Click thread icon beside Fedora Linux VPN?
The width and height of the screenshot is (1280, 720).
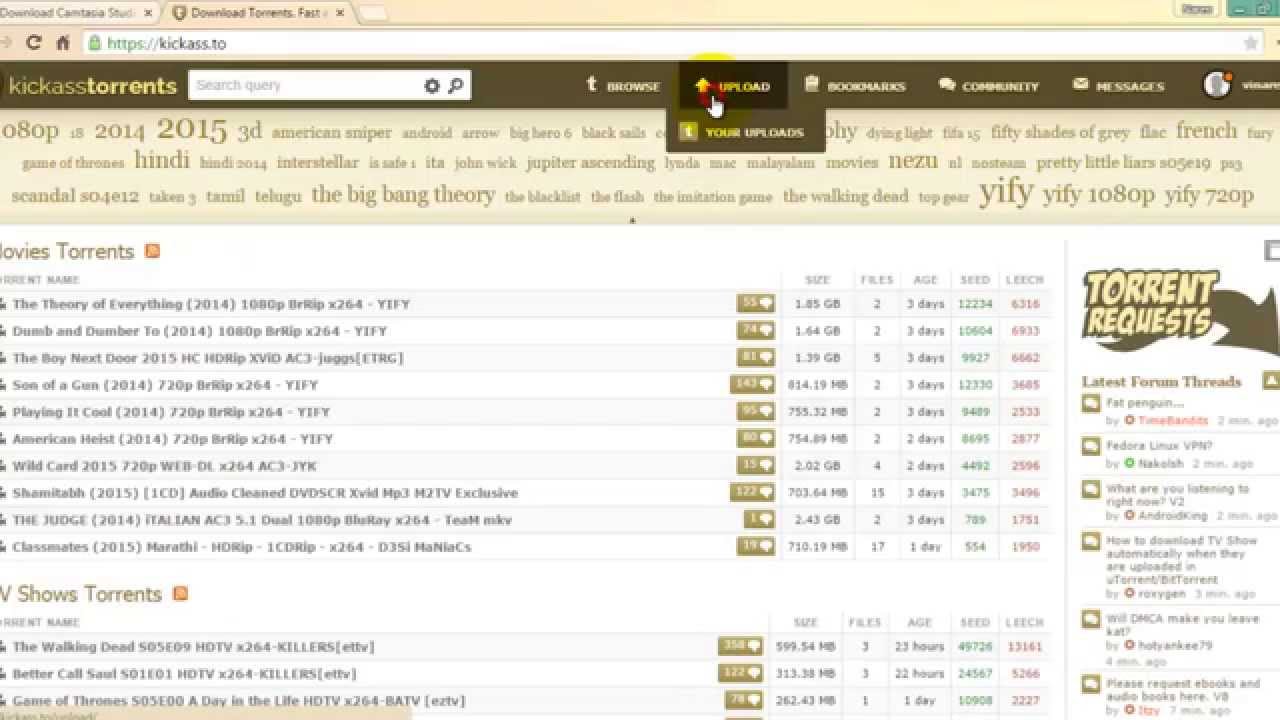pos(1091,447)
